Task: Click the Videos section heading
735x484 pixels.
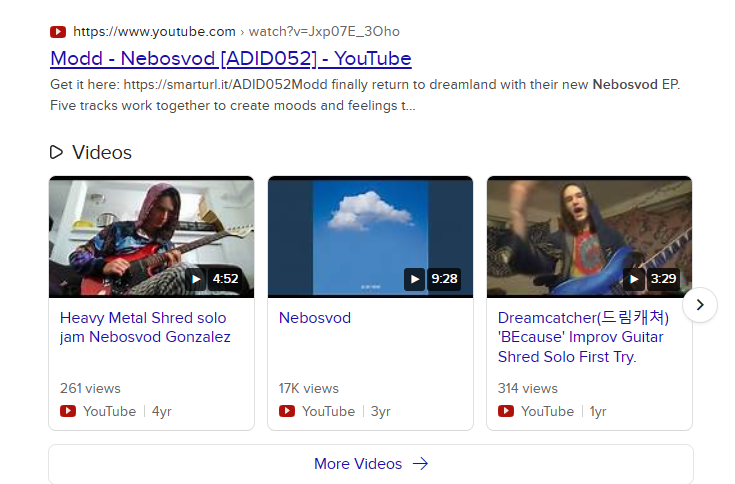Action: click(102, 152)
